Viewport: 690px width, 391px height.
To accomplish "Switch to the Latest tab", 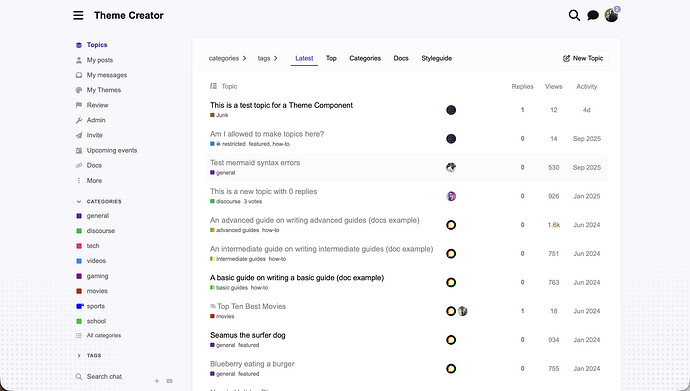I will coord(304,58).
